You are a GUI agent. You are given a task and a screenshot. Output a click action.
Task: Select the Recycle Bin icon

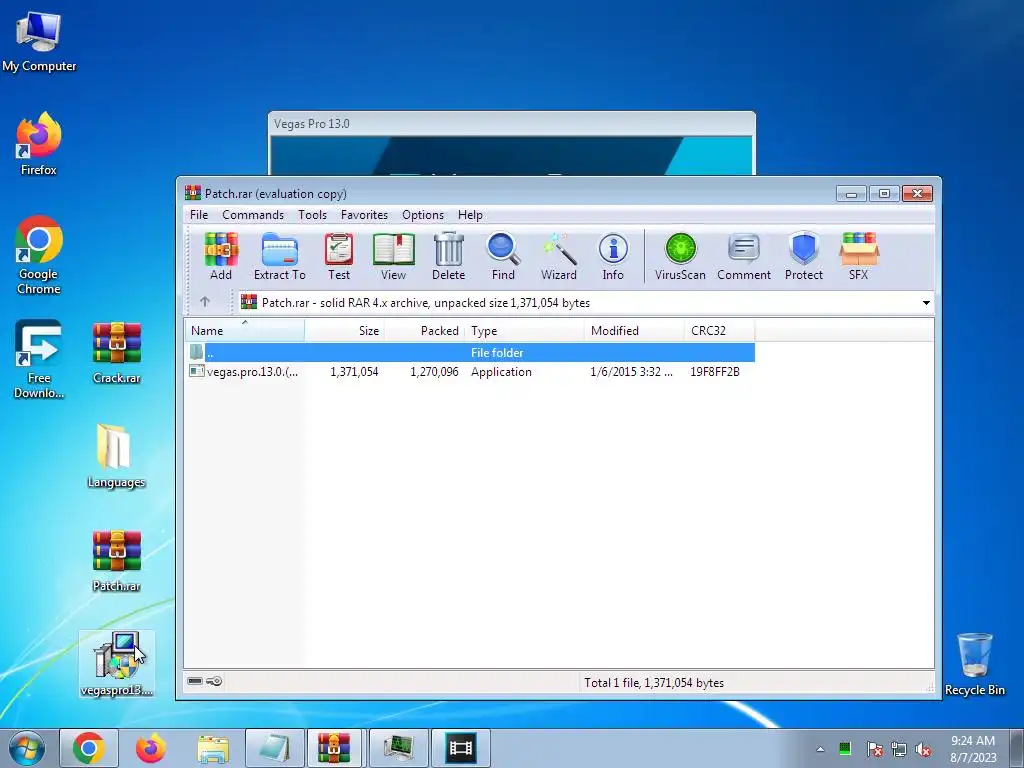pos(974,664)
